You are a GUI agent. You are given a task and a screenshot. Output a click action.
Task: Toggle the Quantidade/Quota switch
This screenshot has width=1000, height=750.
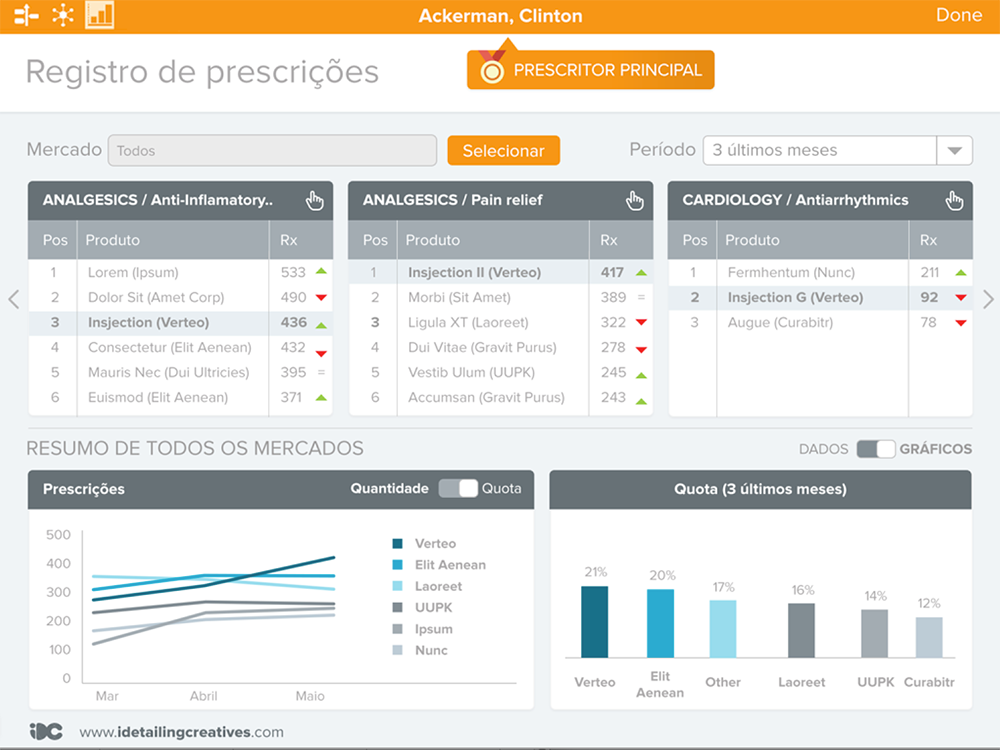(x=458, y=488)
